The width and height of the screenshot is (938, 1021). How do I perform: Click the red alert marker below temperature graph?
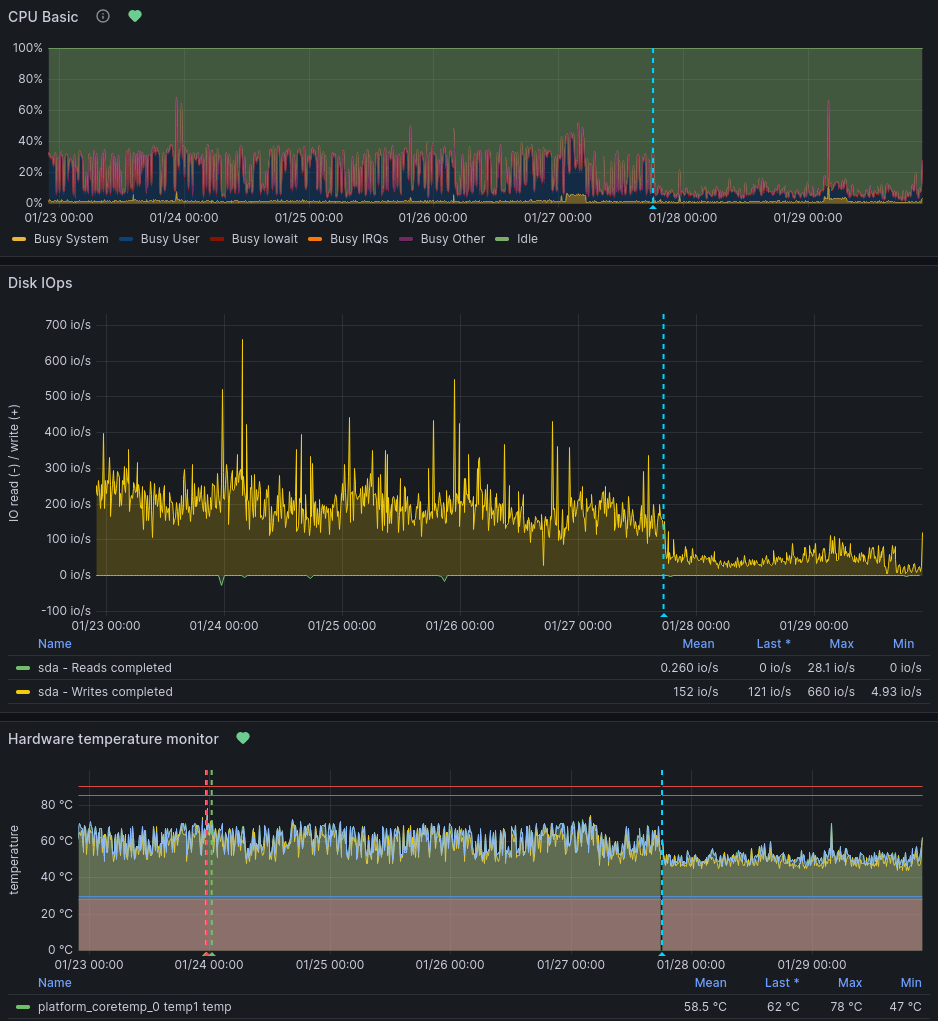206,954
